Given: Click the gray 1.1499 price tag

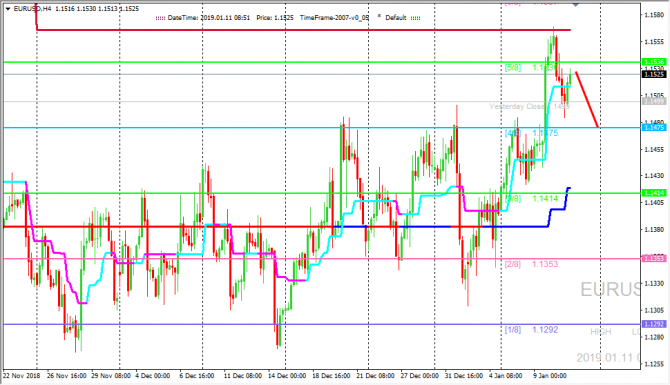Looking at the screenshot, I should 654,101.
